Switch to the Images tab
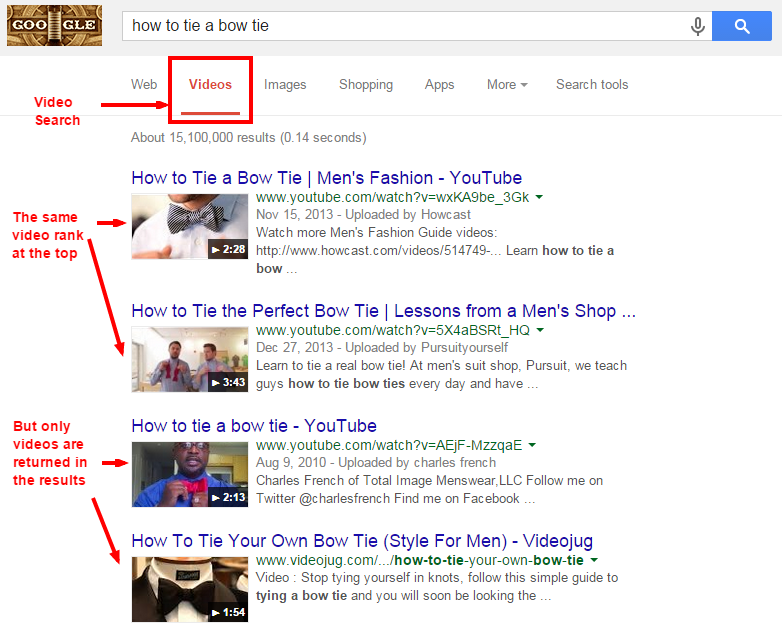782x630 pixels. 285,85
